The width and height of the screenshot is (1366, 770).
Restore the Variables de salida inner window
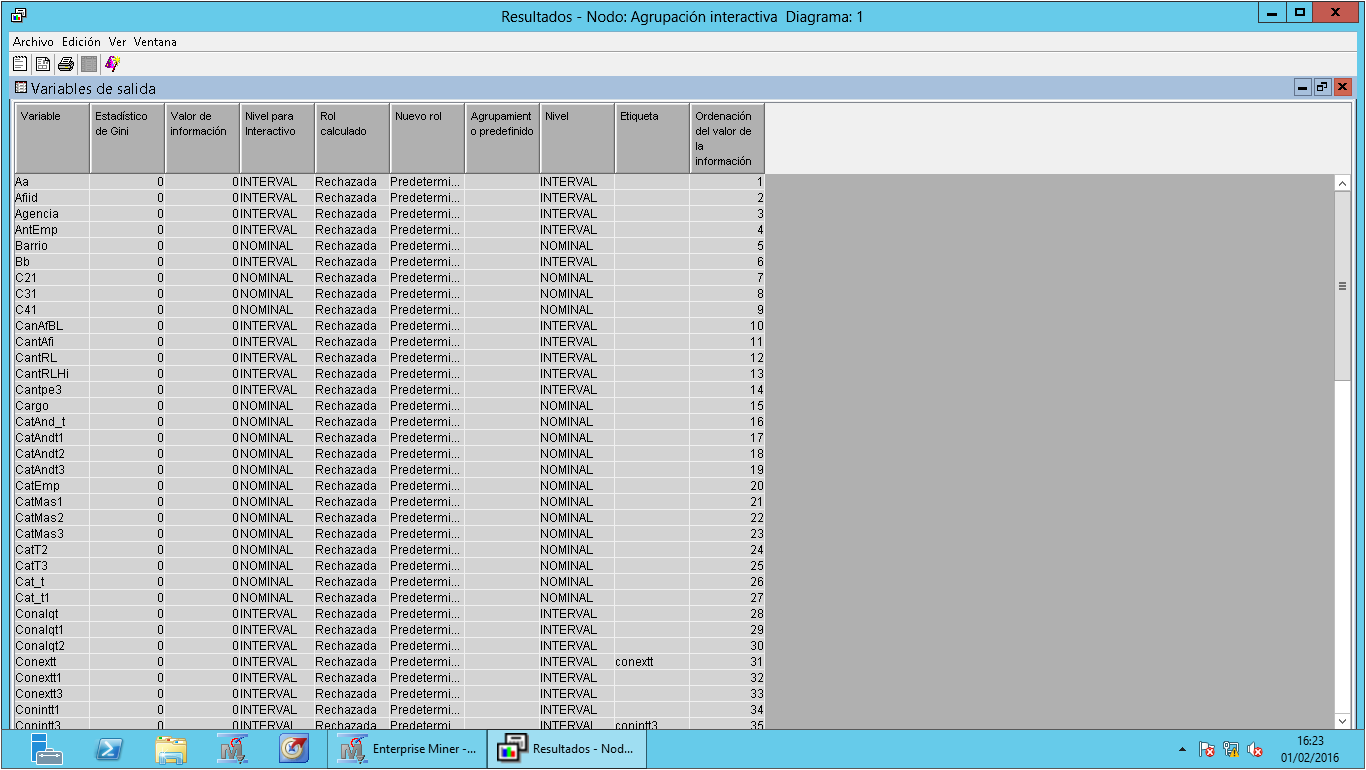(1323, 88)
